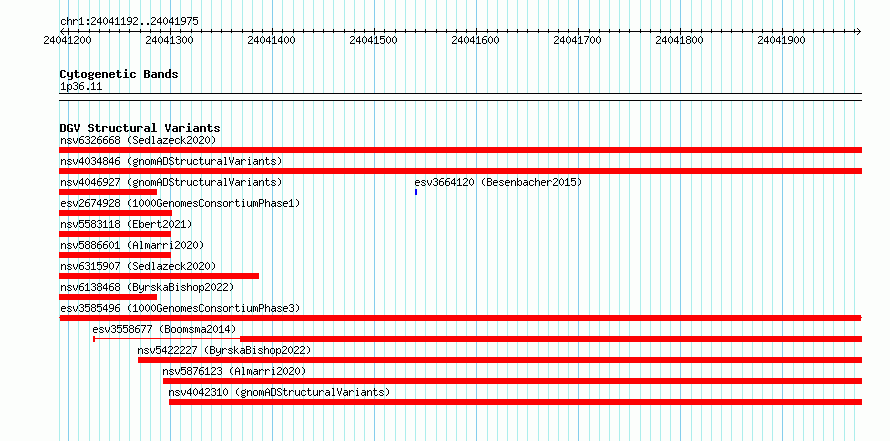The width and height of the screenshot is (890, 441).
Task: Select the esv2674928 red bar
Action: coord(115,213)
